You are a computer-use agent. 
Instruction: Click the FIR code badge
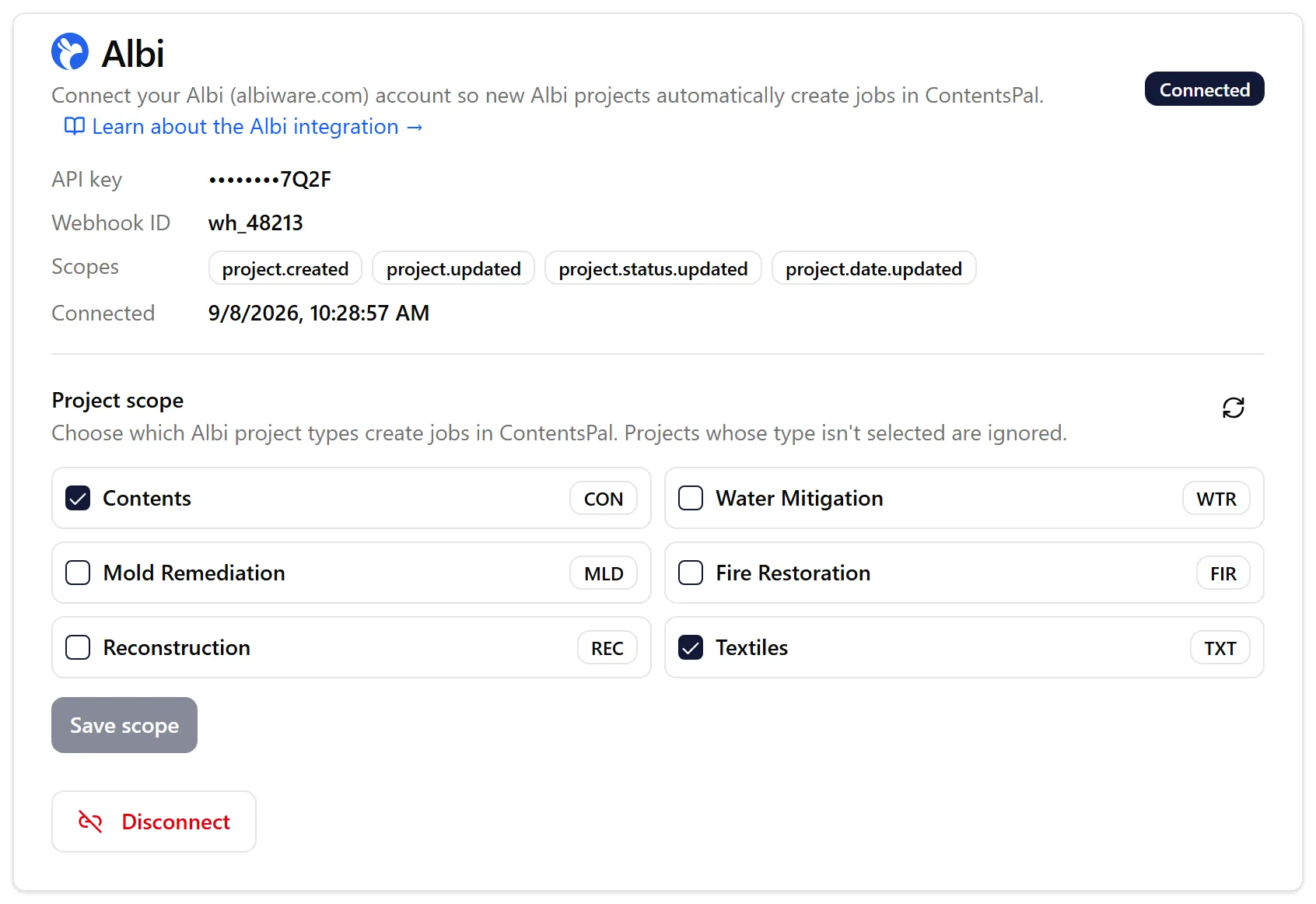coord(1223,573)
